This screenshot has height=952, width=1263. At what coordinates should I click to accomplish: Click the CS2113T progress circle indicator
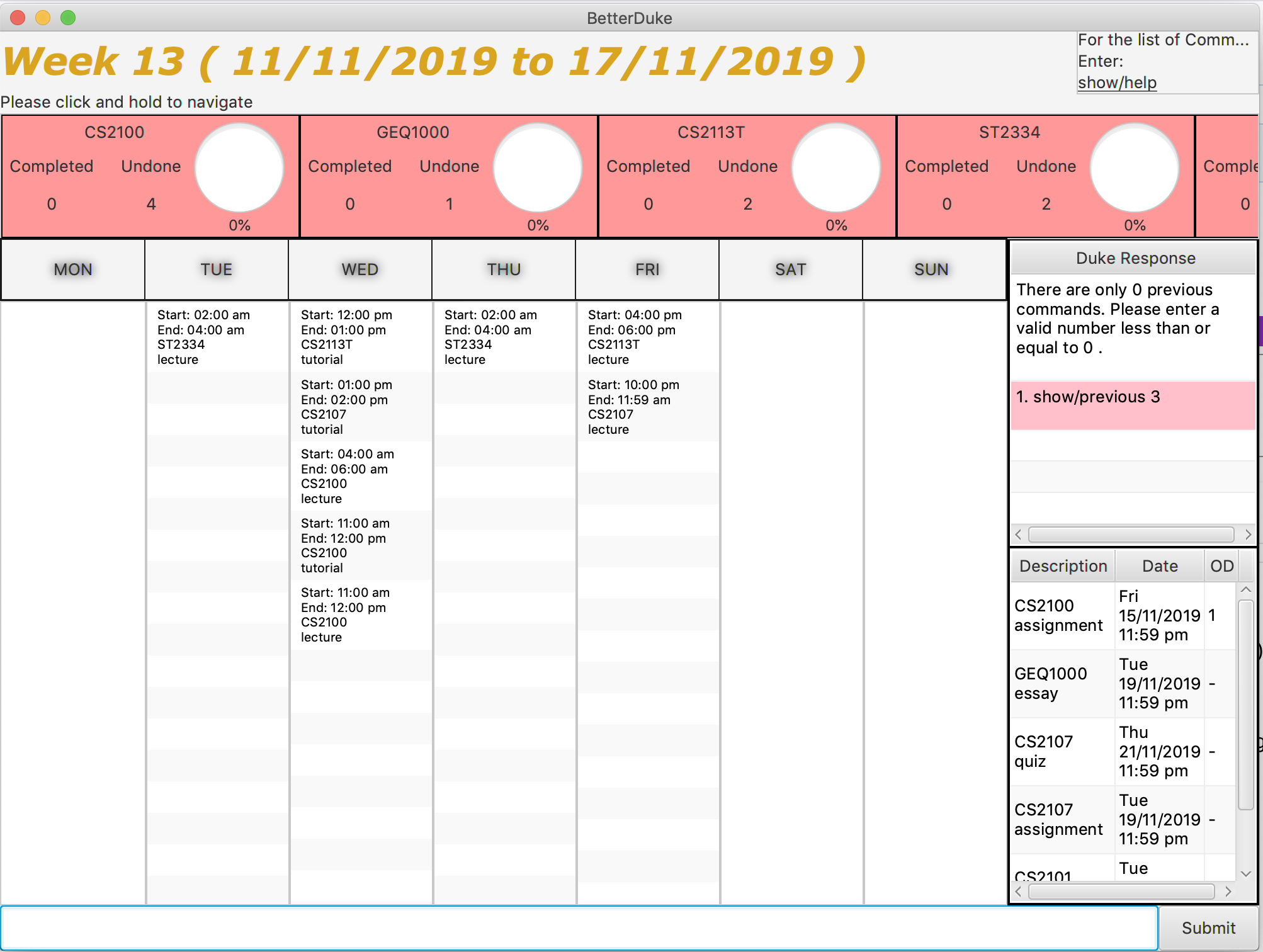click(836, 168)
